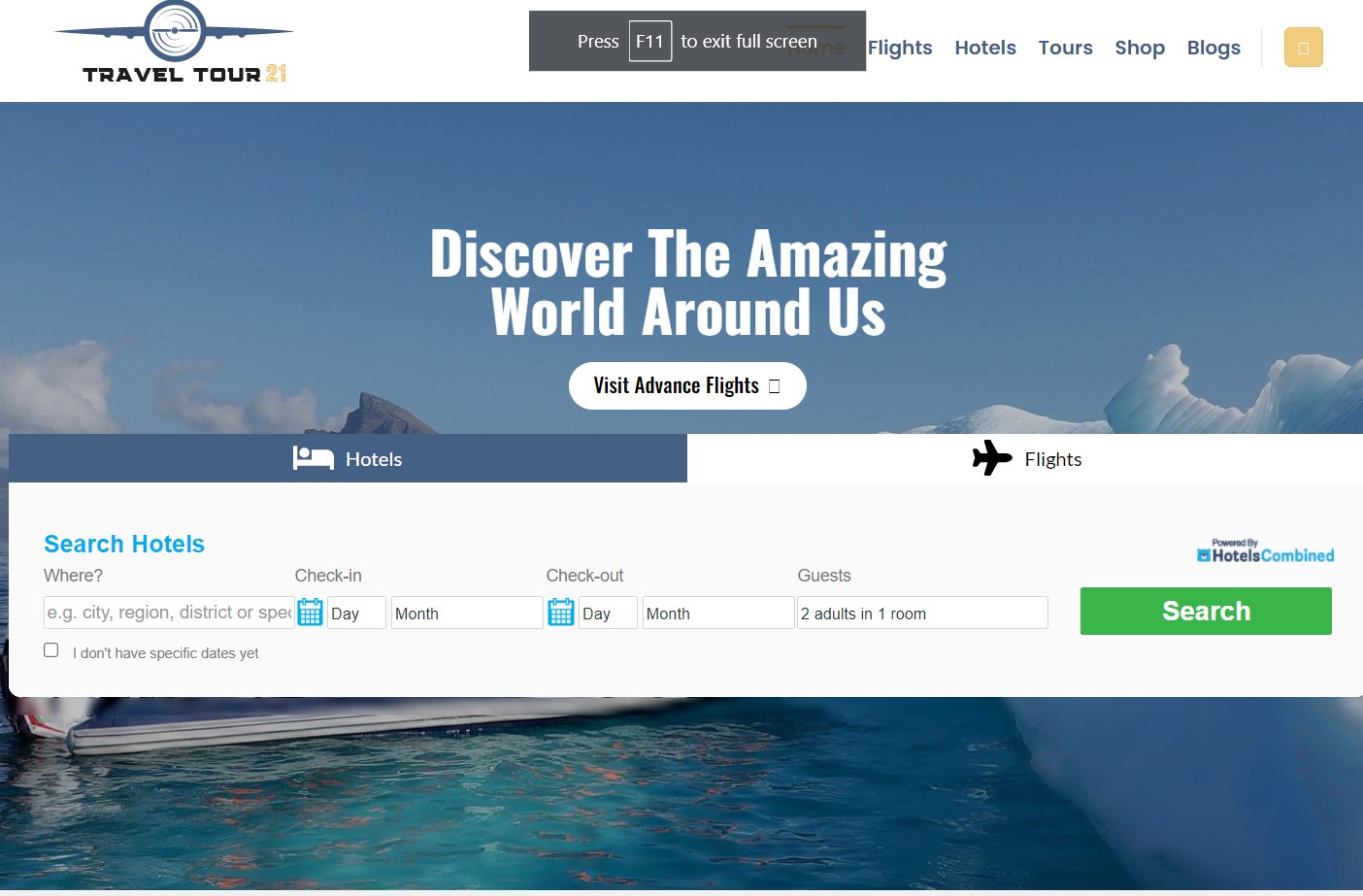Switch to the Flights search tab
Screen dimensions: 1363x896
coord(1025,458)
